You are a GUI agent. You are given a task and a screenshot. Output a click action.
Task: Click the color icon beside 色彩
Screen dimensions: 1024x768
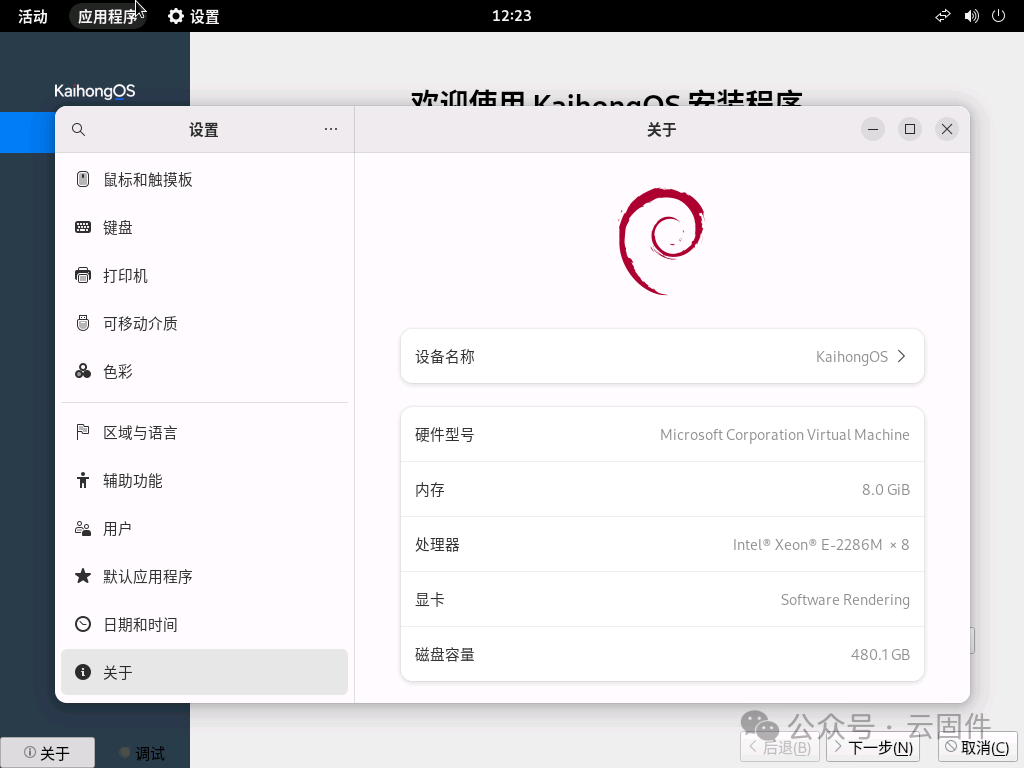point(83,371)
